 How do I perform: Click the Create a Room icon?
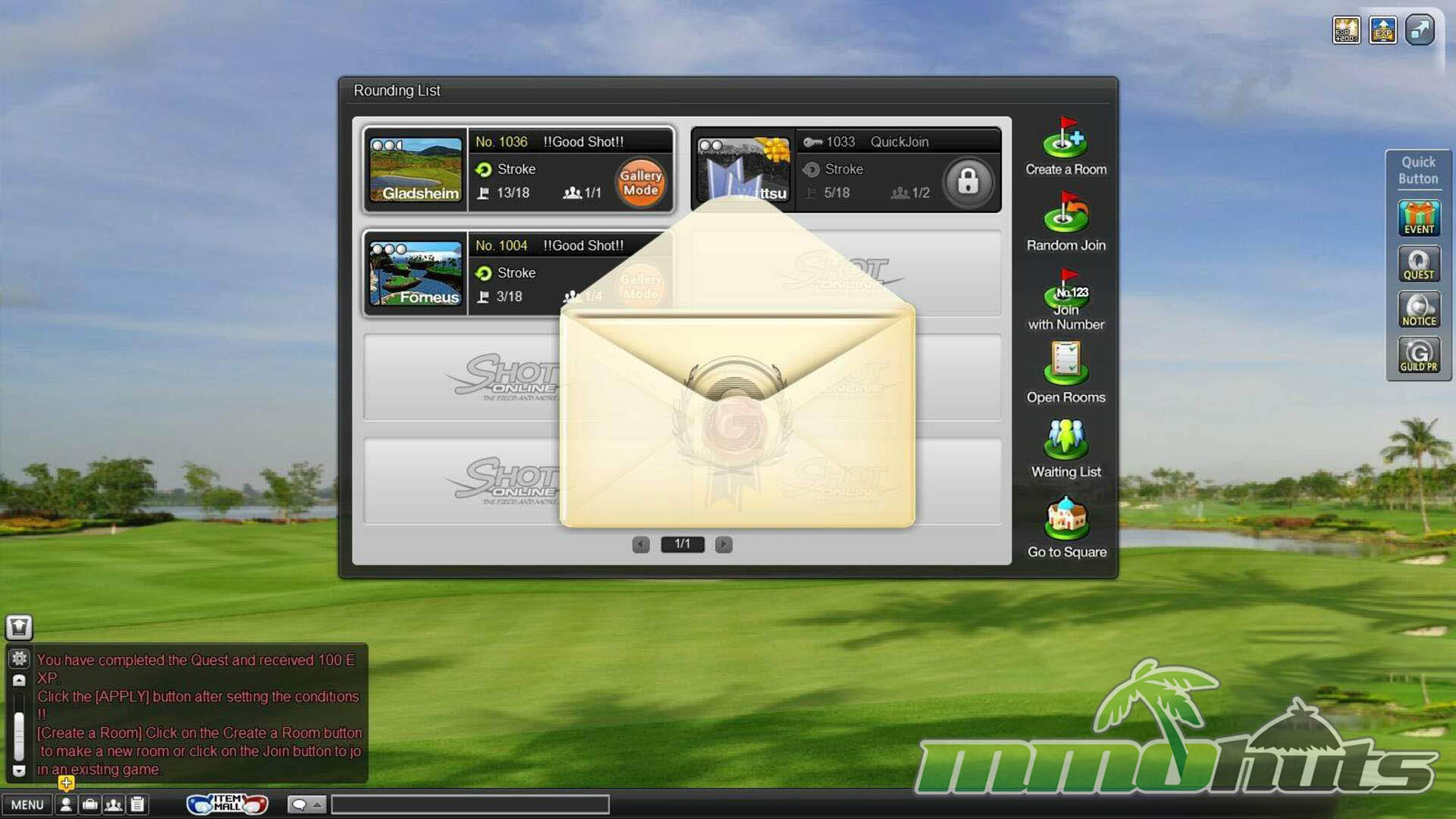pos(1065,139)
